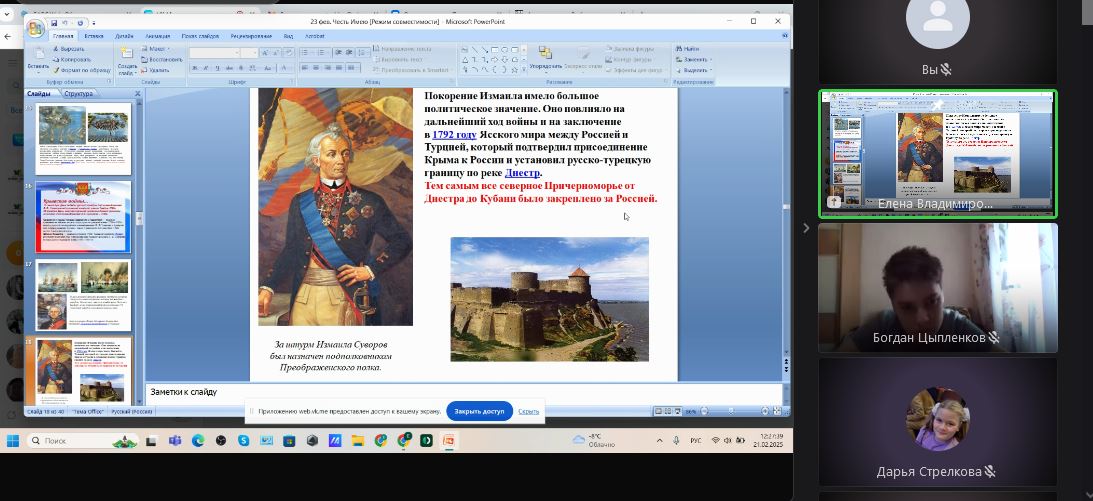1093x501 pixels.
Task: Click Закрыть доступ to stop sharing
Action: coord(479,411)
